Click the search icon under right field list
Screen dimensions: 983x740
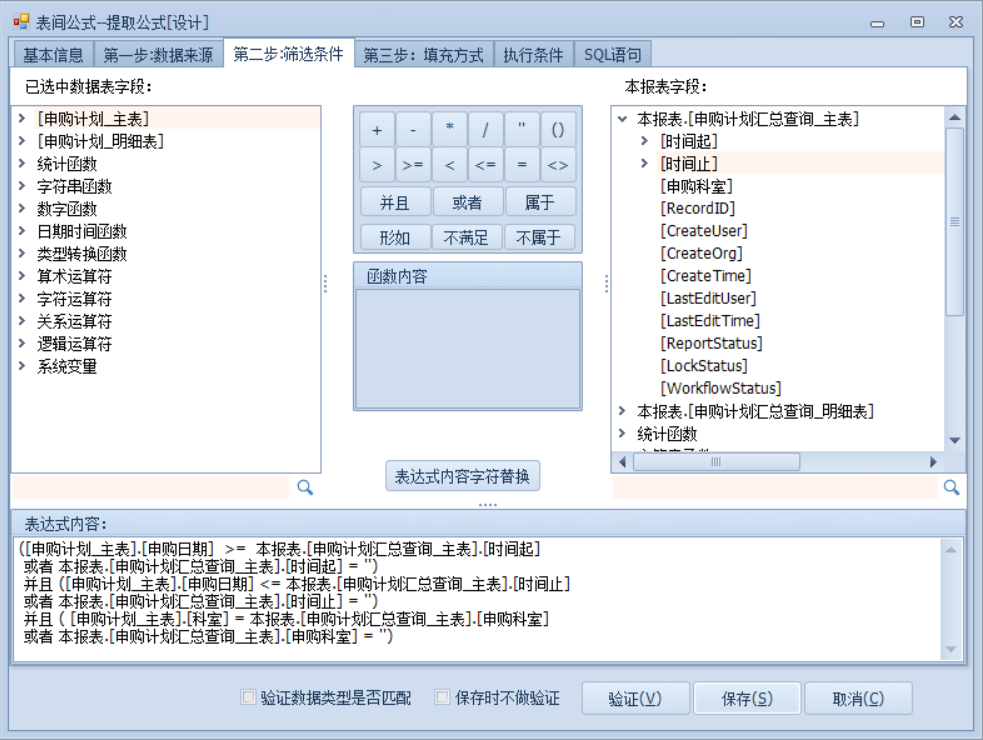point(951,487)
